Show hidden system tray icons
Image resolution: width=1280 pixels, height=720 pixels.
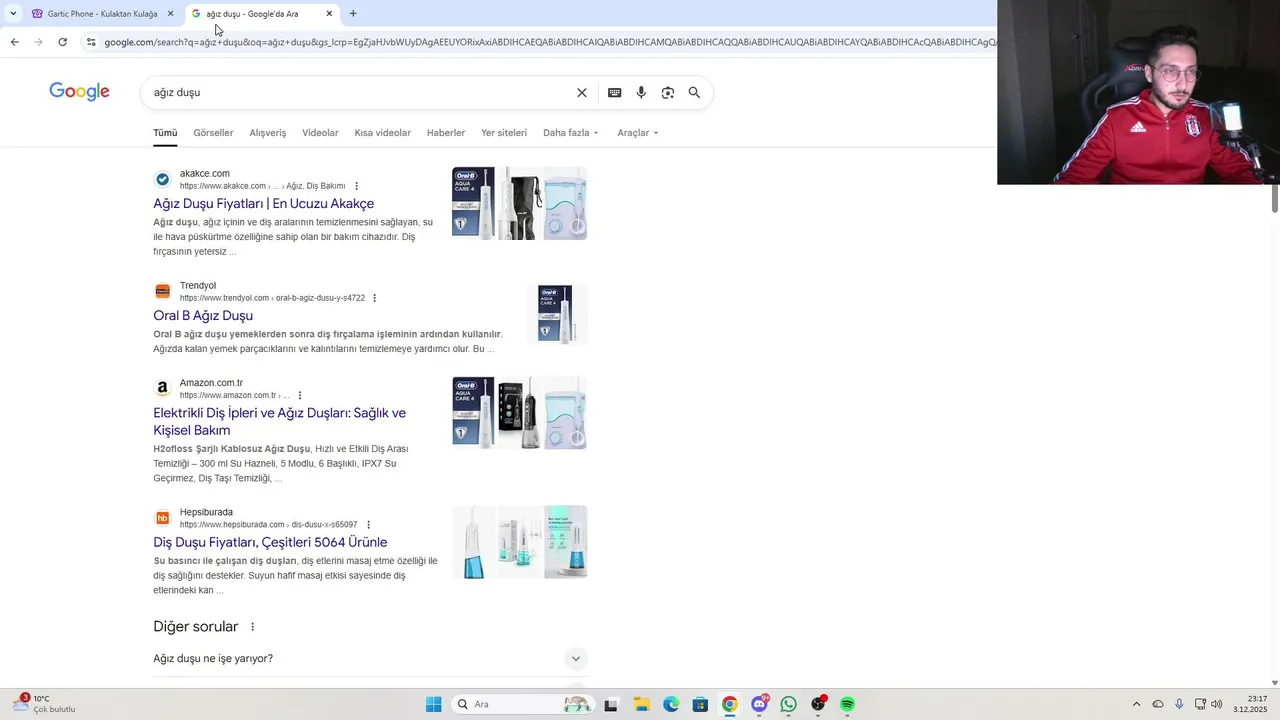pos(1136,704)
